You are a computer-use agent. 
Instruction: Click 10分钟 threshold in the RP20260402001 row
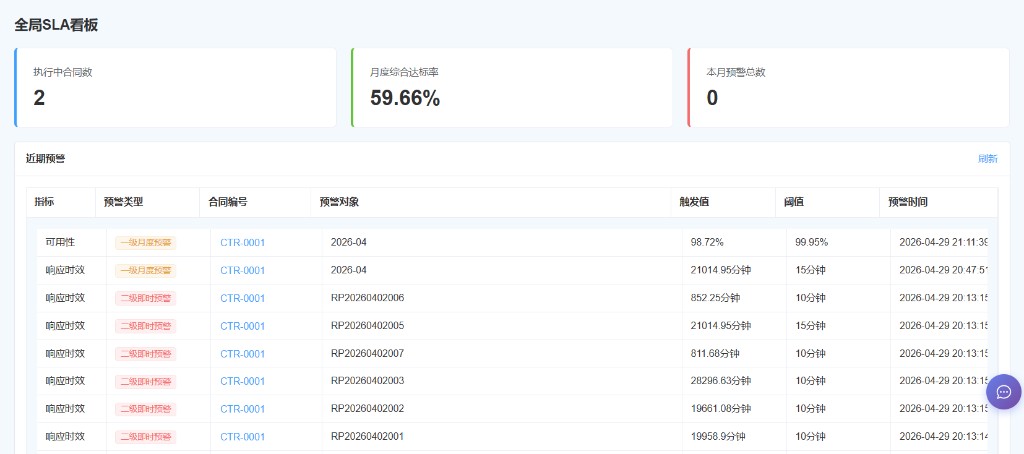(x=810, y=436)
